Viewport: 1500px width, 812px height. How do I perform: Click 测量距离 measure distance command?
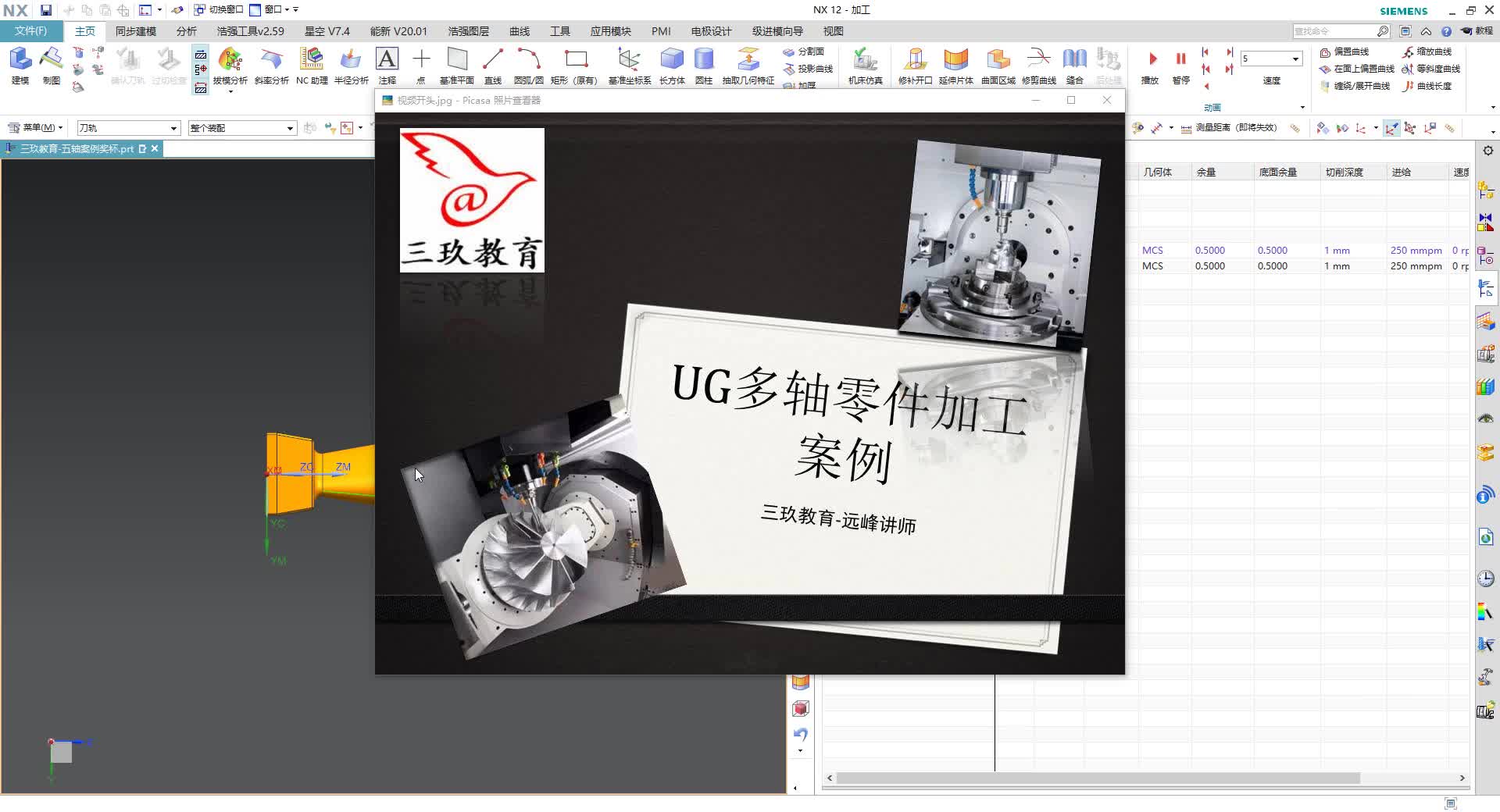click(1229, 128)
